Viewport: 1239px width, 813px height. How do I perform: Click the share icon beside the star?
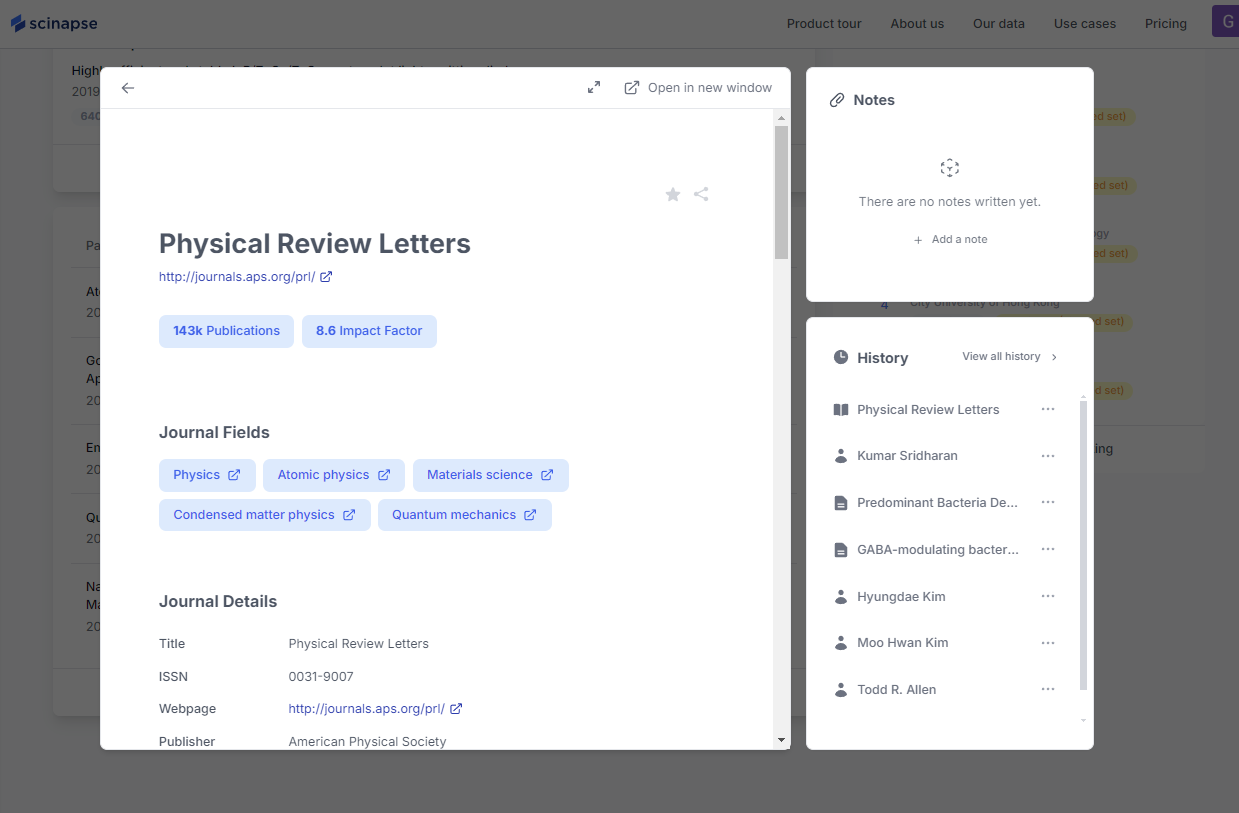click(x=701, y=194)
